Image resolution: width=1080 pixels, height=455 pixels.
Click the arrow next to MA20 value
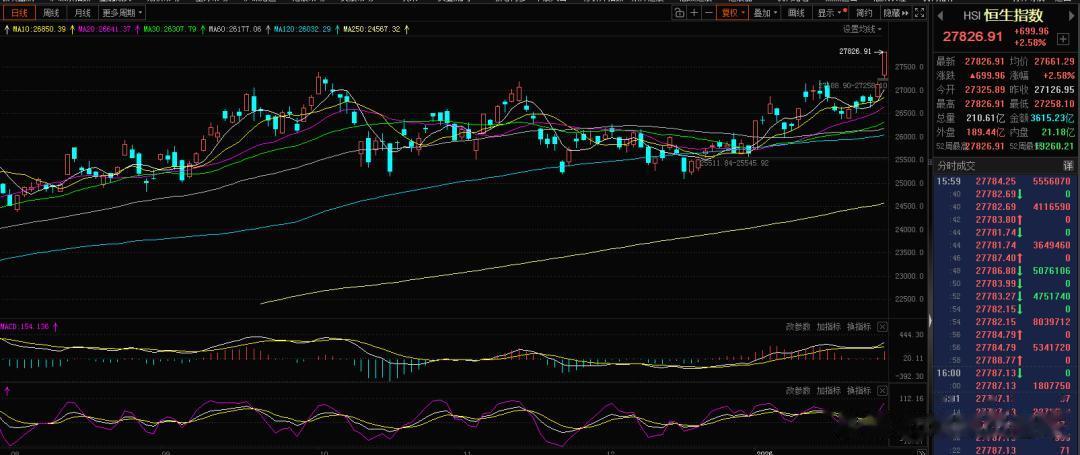136,29
